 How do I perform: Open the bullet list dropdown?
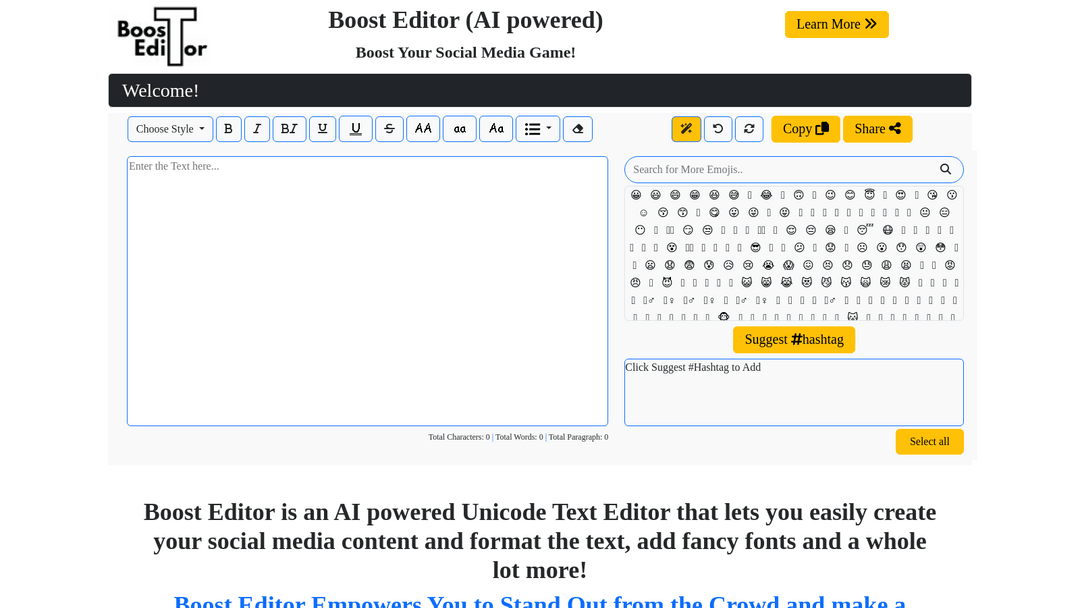click(x=538, y=129)
